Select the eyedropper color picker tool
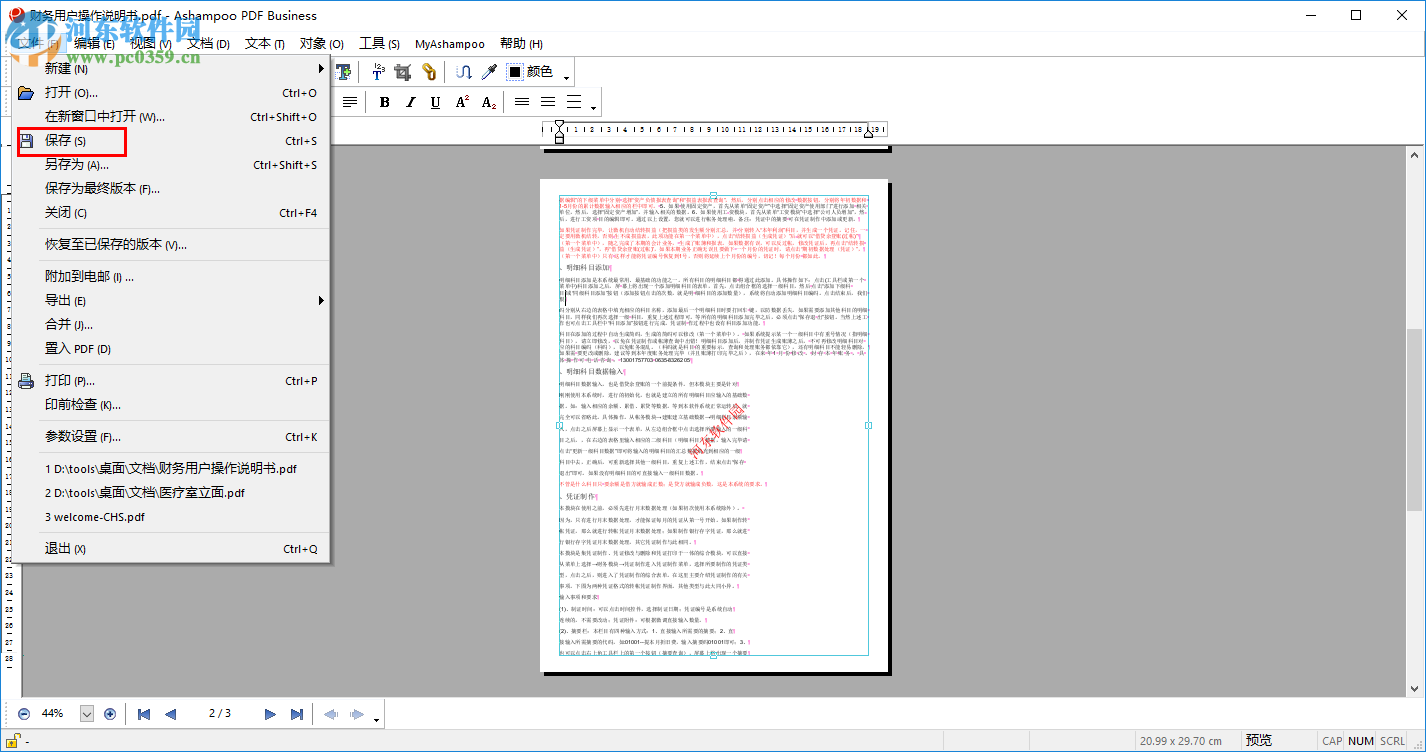The width and height of the screenshot is (1426, 752). [488, 72]
